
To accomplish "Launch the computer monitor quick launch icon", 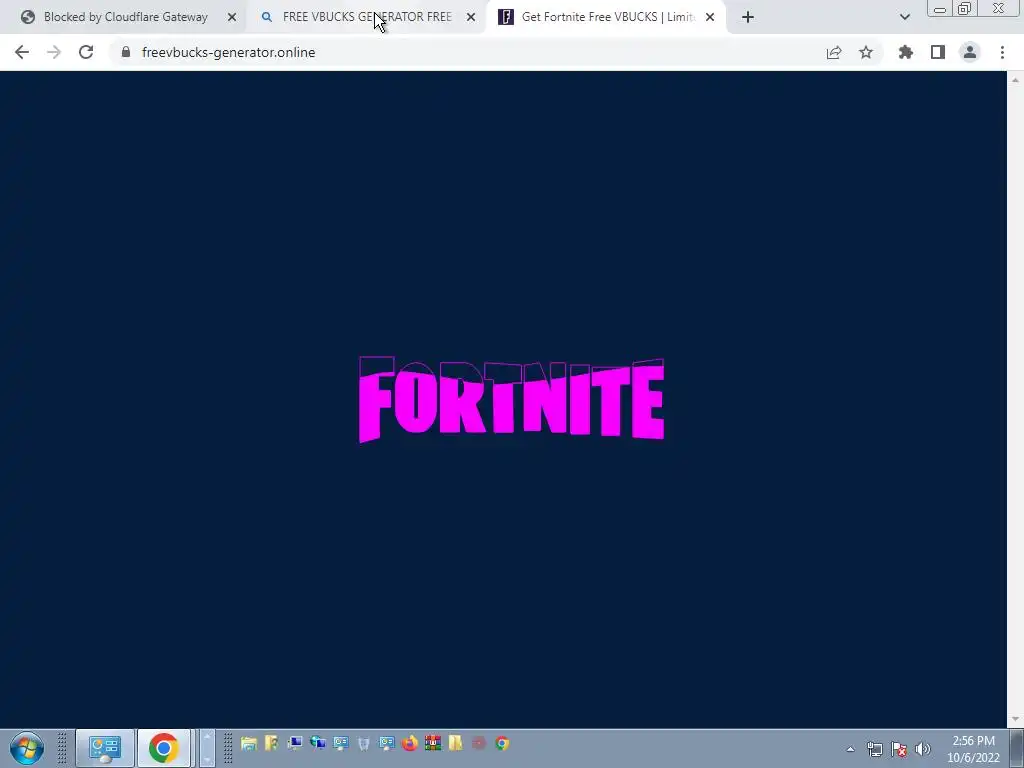I will coord(295,743).
